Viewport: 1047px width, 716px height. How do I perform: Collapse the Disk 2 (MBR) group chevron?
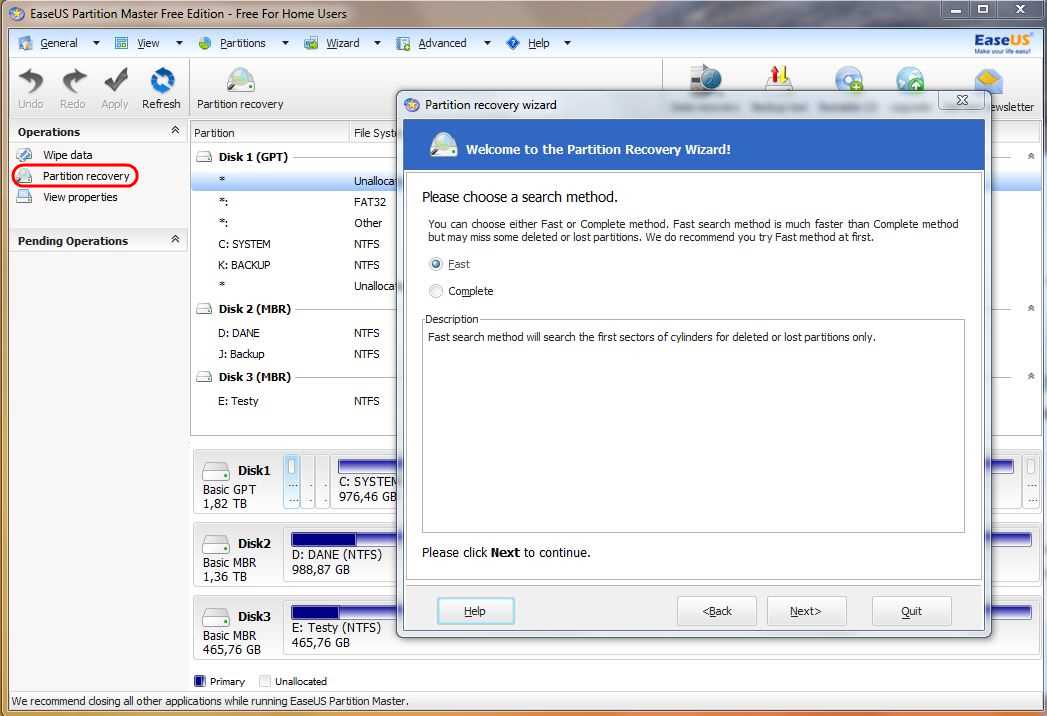pyautogui.click(x=1031, y=309)
